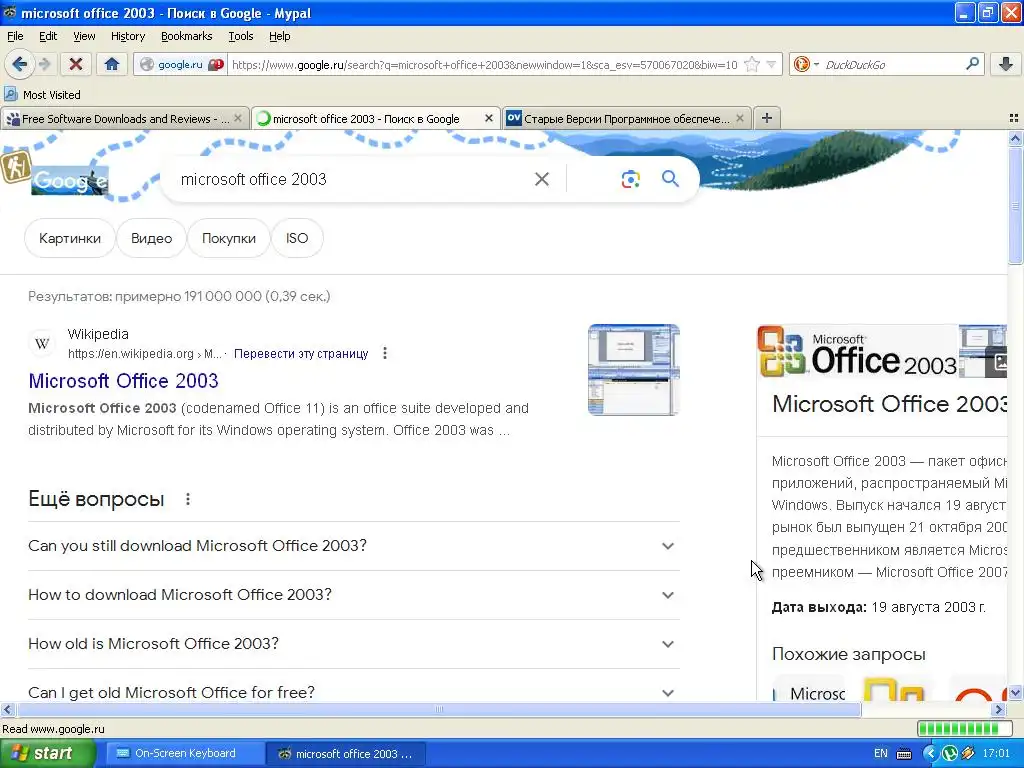Open the Help menu
Image resolution: width=1024 pixels, height=768 pixels.
[x=280, y=36]
